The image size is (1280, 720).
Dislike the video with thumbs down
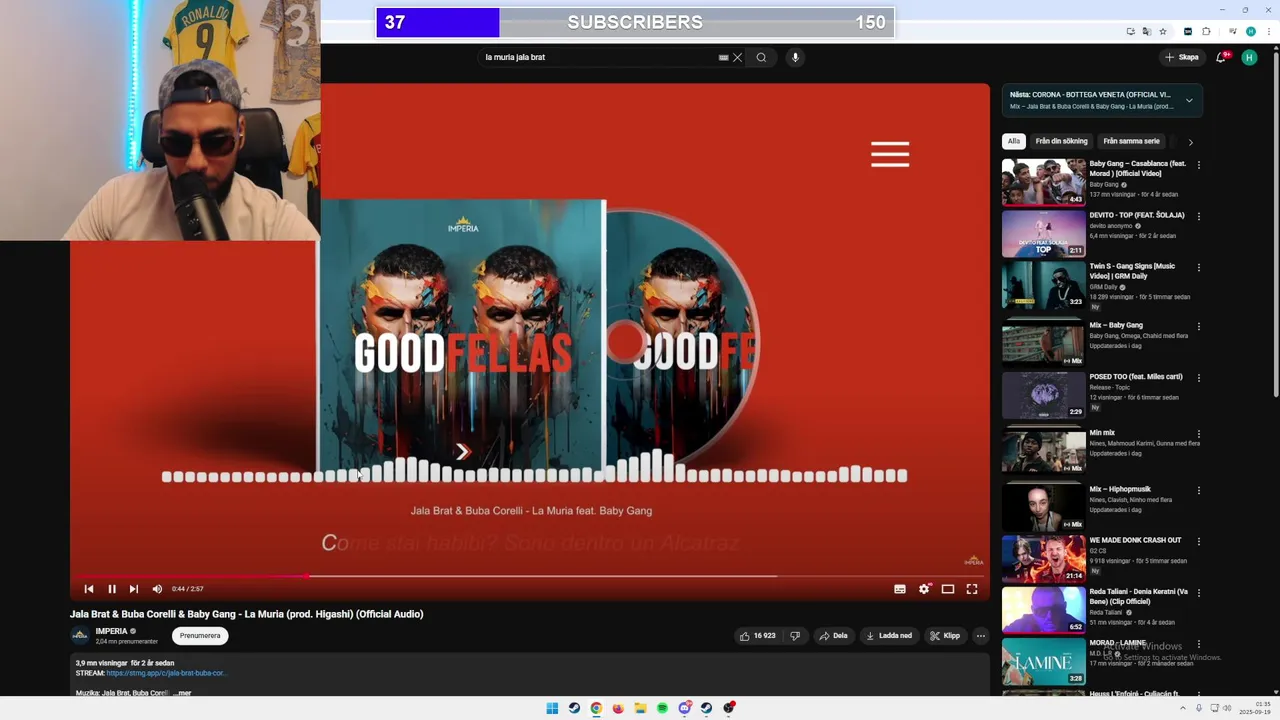pos(795,636)
